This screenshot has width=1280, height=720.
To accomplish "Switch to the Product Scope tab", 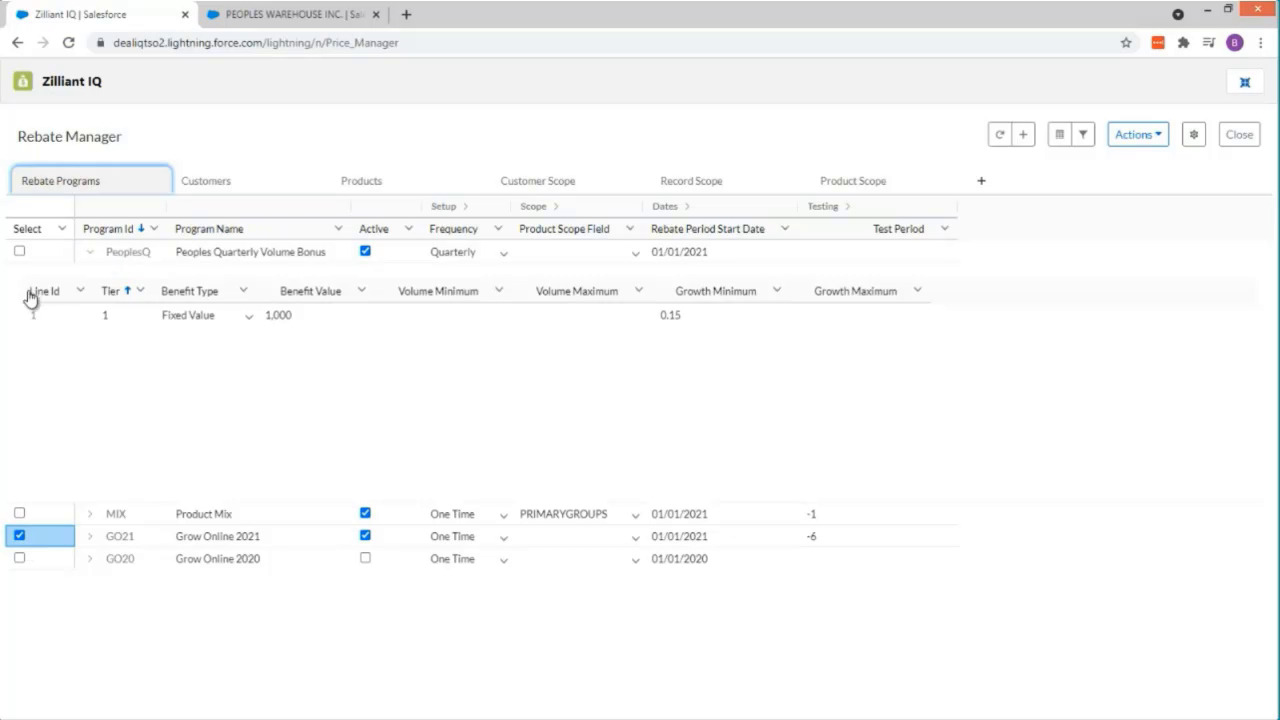I will click(x=853, y=181).
